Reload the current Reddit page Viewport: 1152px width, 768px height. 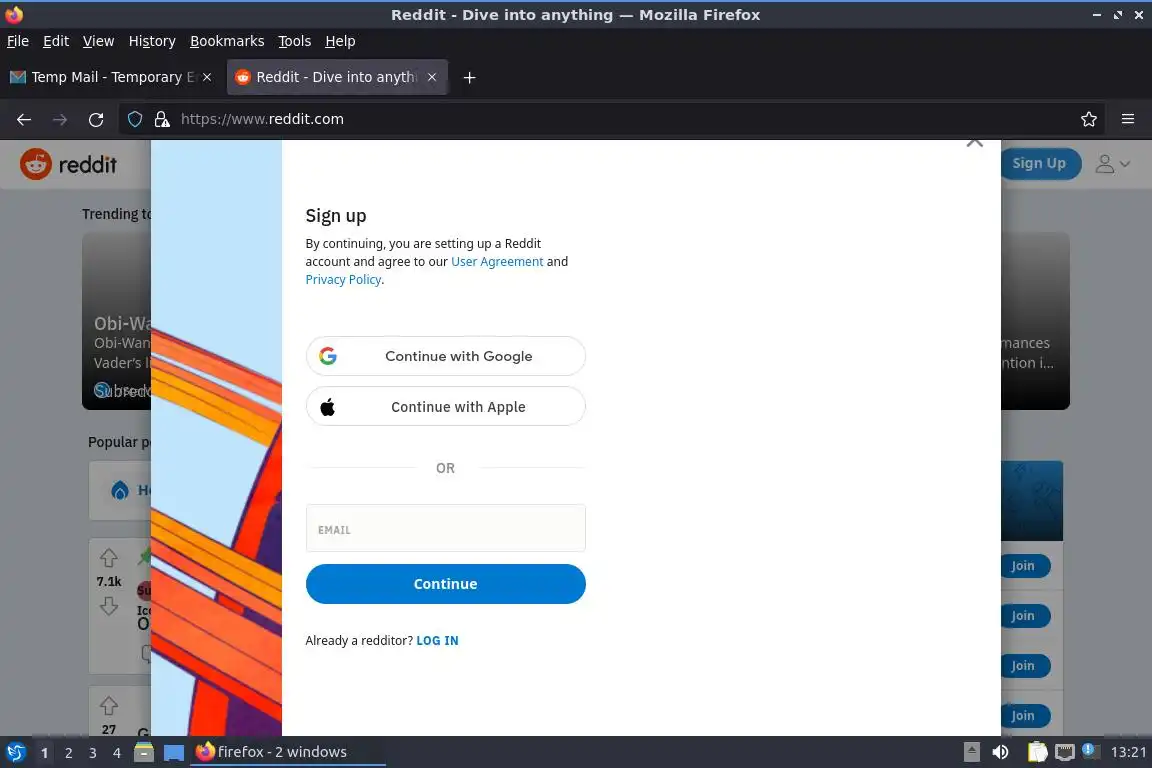(96, 119)
